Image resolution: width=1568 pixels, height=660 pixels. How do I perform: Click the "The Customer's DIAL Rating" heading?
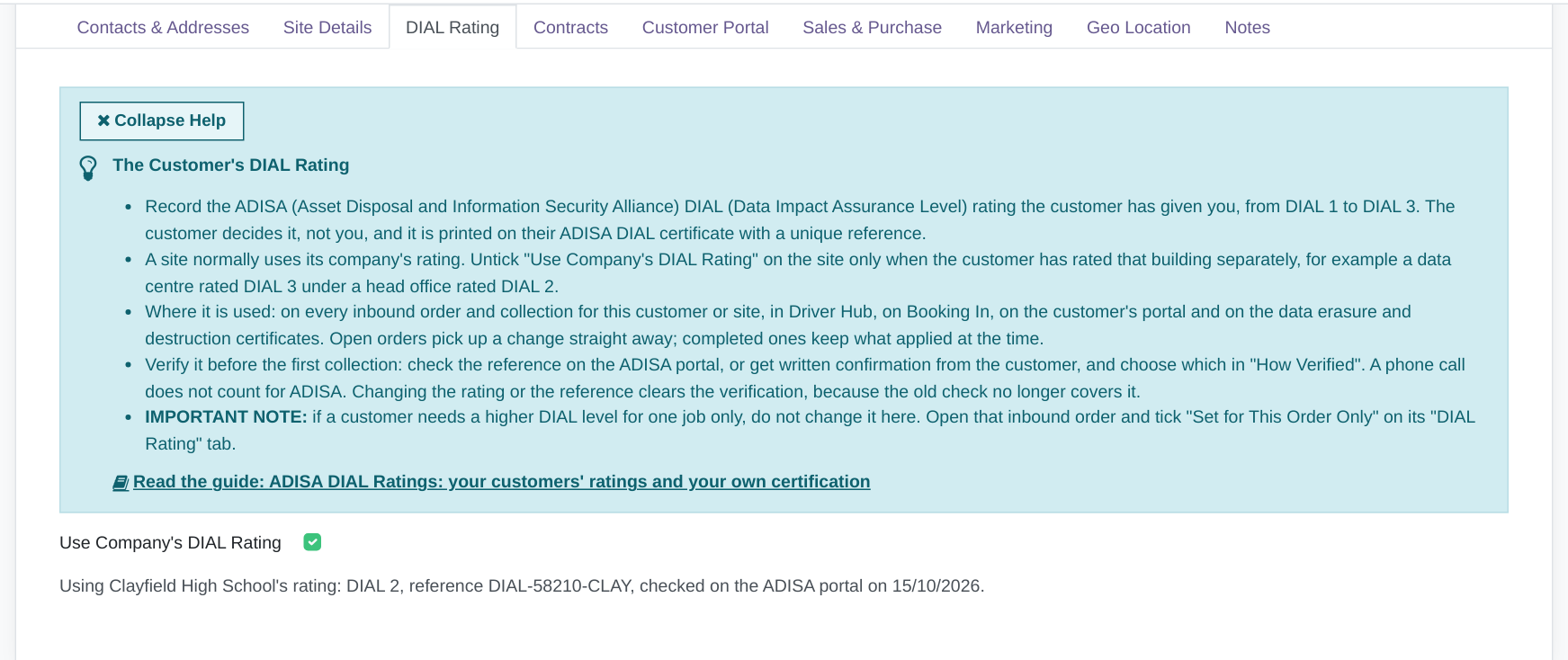(231, 165)
